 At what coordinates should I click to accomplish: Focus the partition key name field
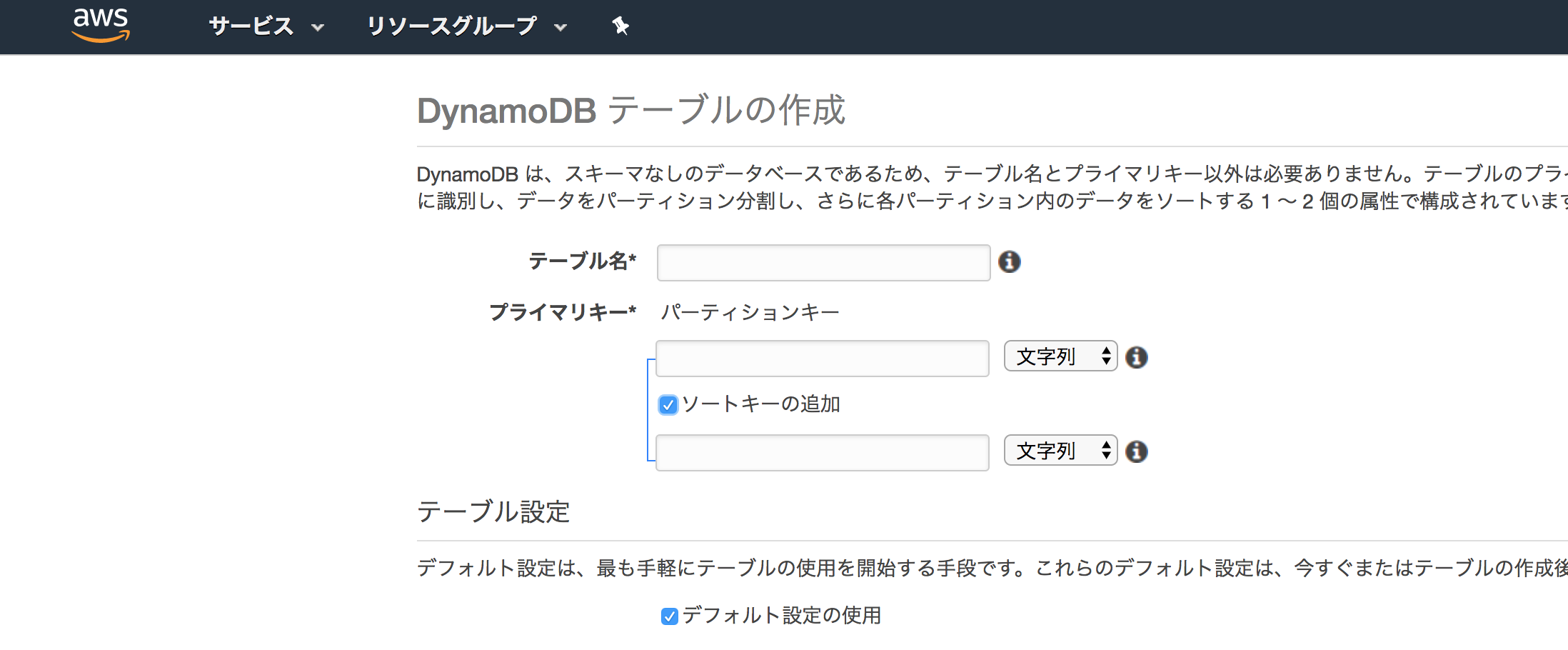click(x=823, y=359)
